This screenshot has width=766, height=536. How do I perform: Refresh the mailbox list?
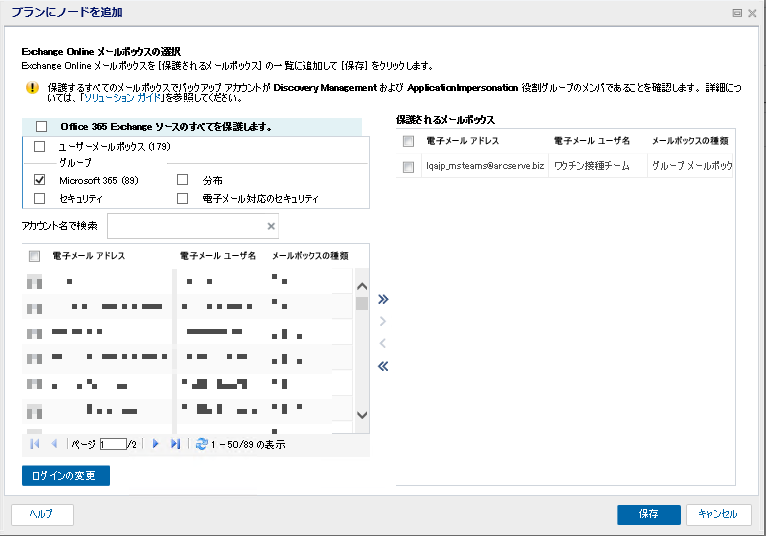[201, 444]
